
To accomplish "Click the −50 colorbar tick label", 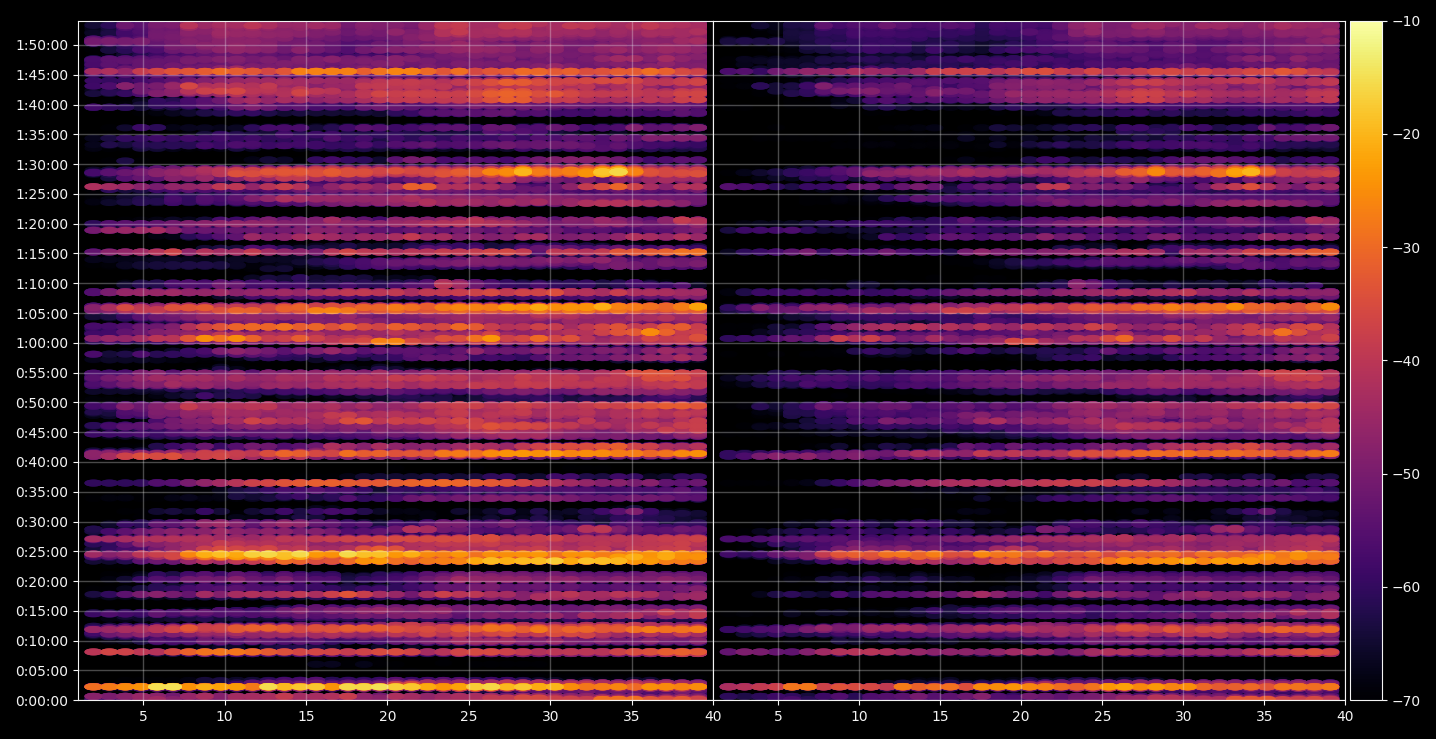I will click(x=1405, y=474).
